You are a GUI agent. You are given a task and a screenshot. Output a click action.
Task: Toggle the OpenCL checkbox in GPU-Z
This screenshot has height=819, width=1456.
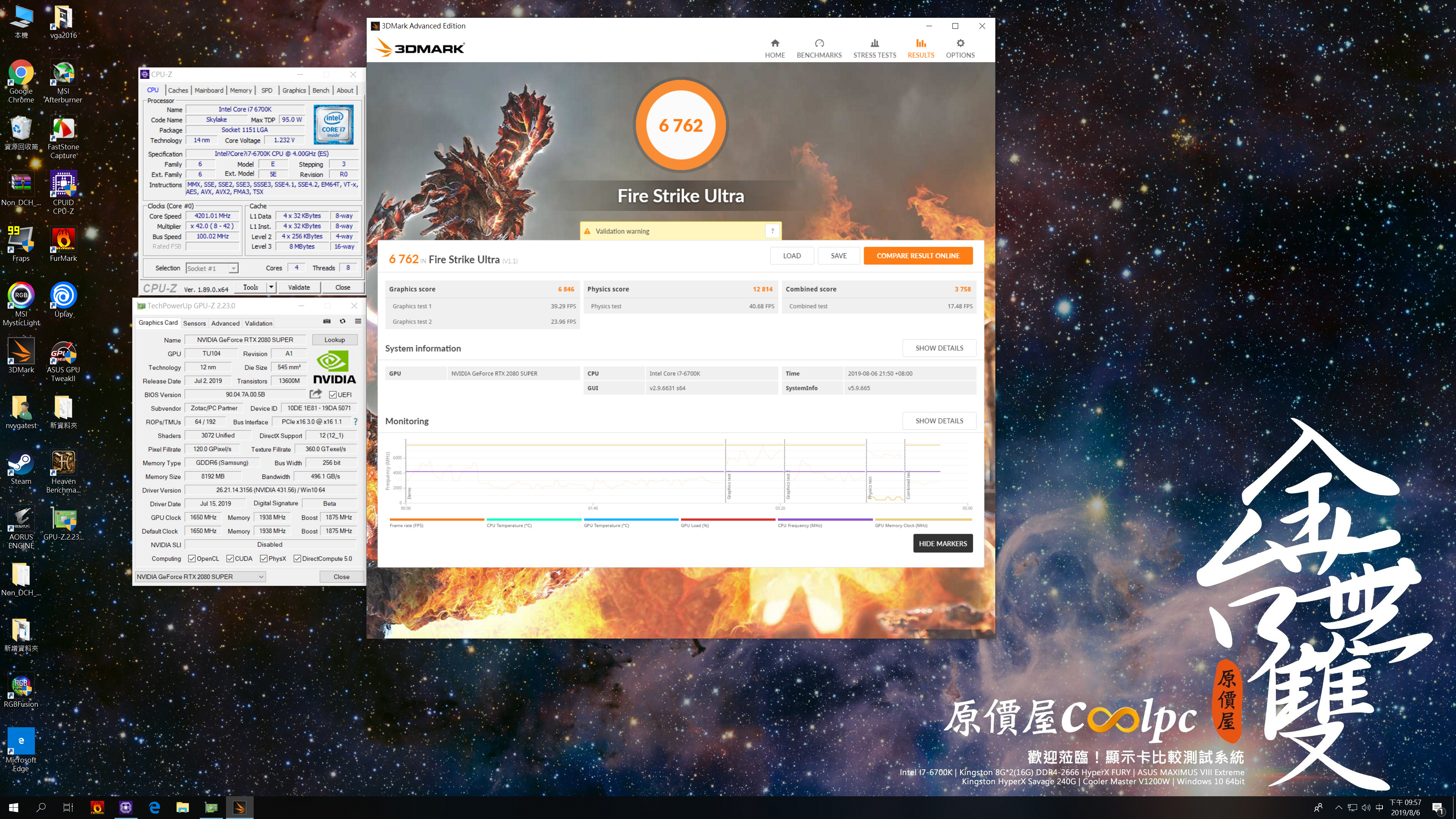[x=191, y=559]
